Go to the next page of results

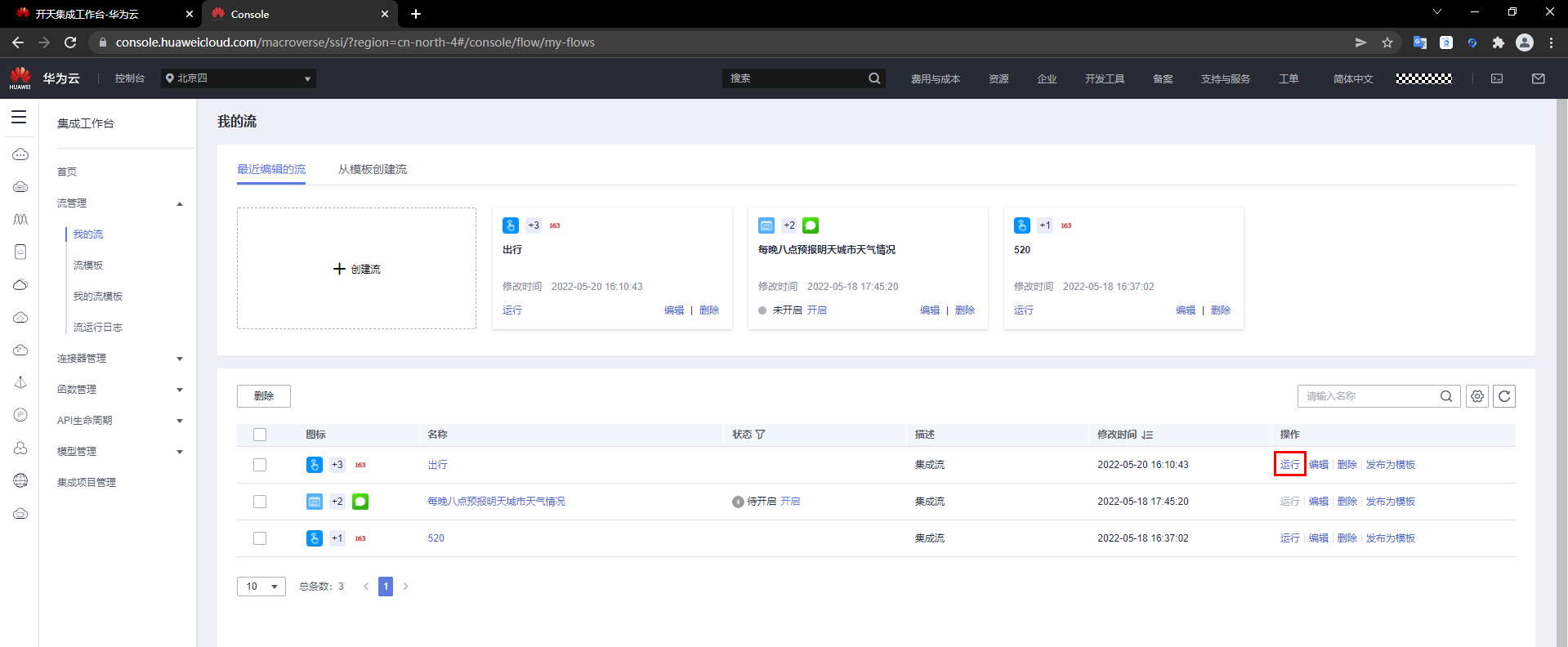click(406, 587)
